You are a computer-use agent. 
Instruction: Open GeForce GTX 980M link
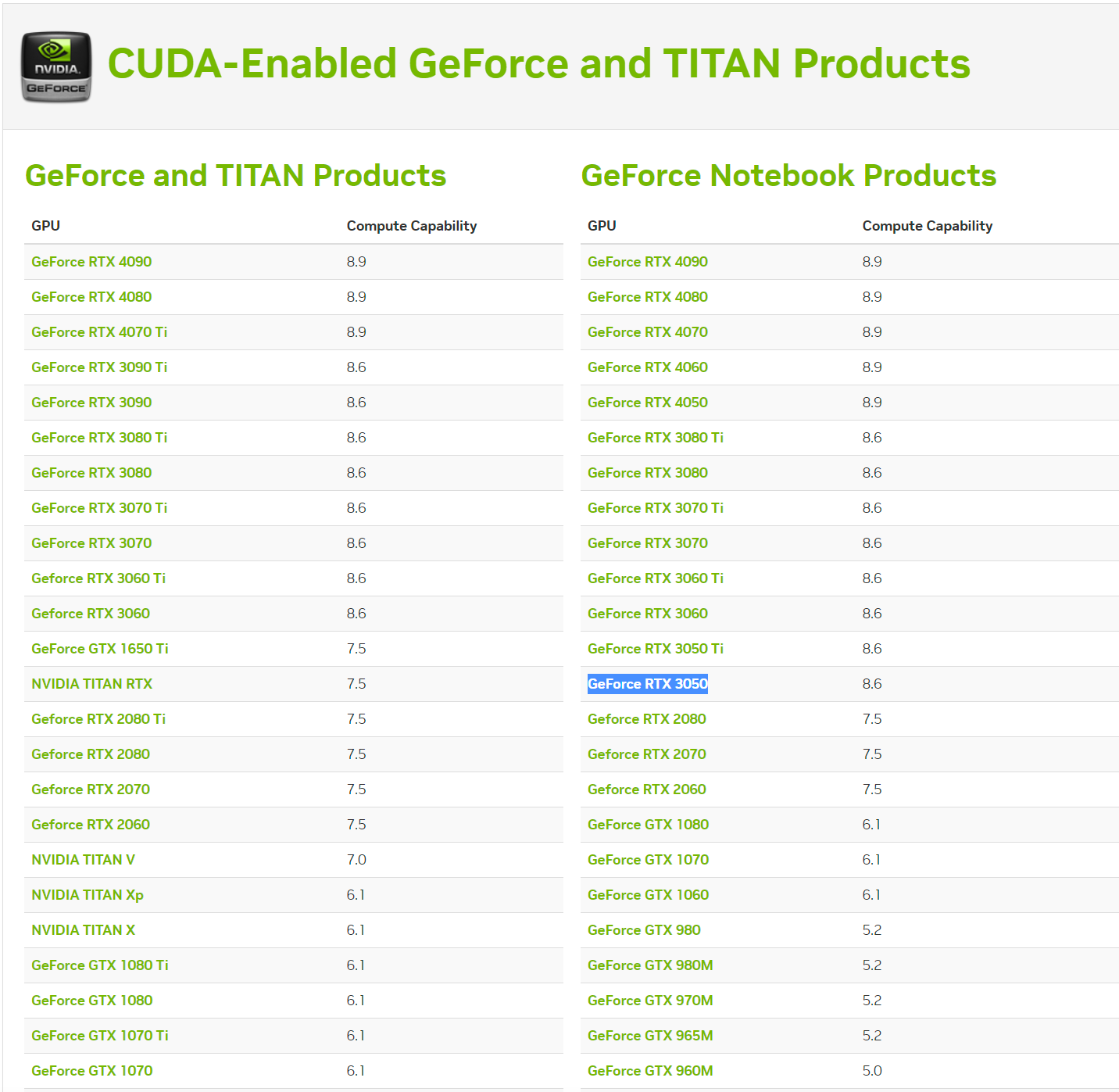click(x=650, y=965)
